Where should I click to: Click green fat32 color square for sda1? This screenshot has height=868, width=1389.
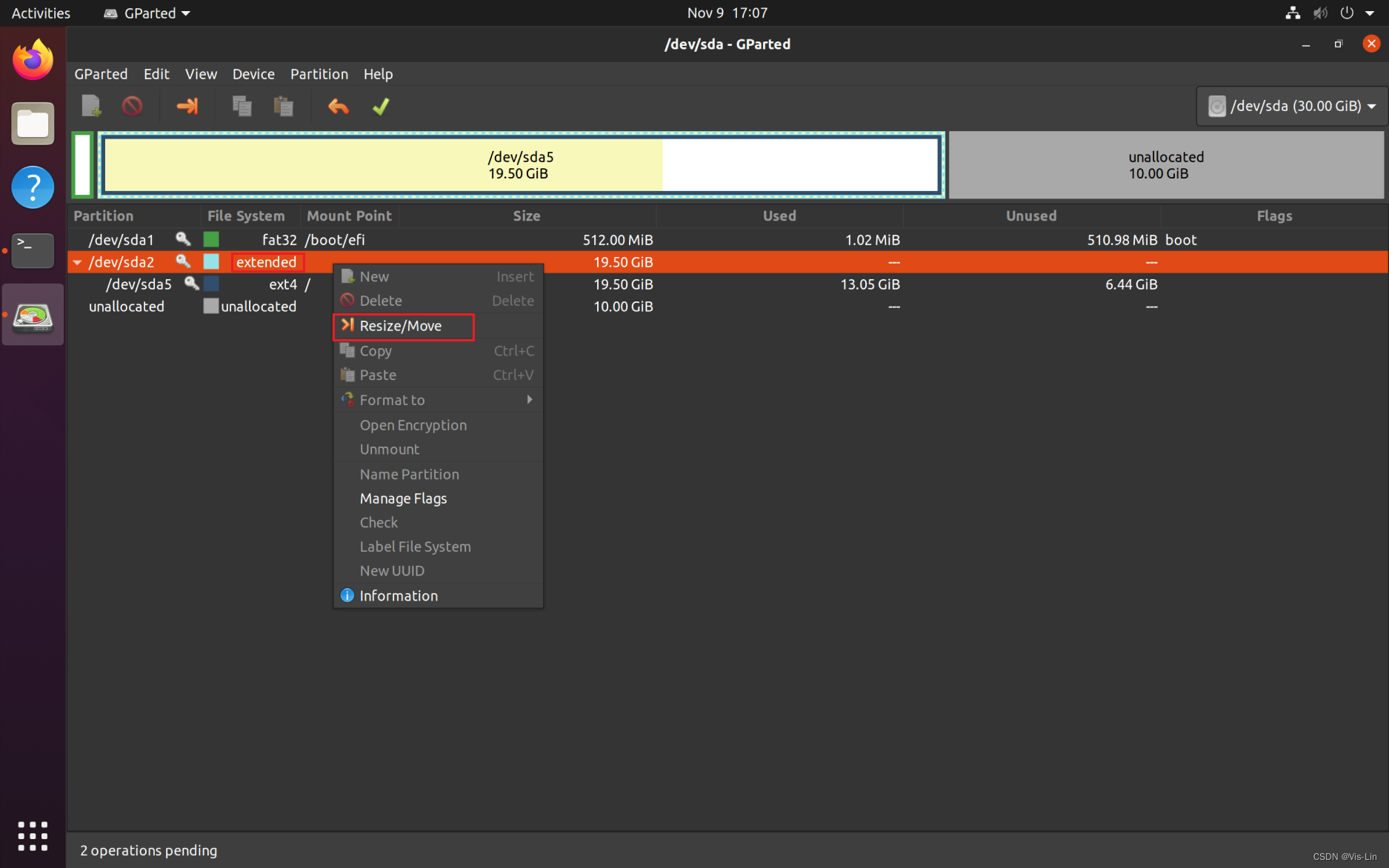tap(211, 239)
